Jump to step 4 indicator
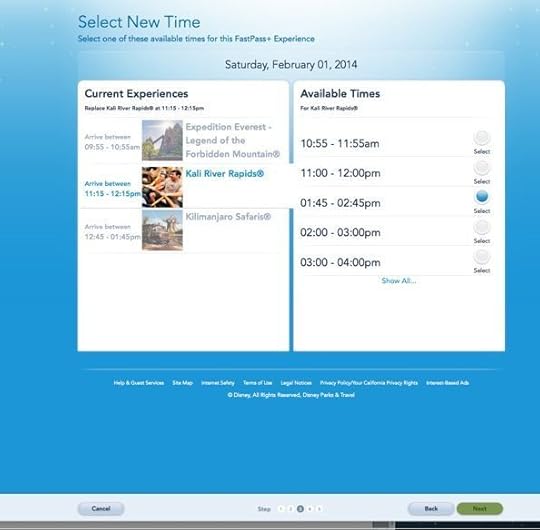 310,509
